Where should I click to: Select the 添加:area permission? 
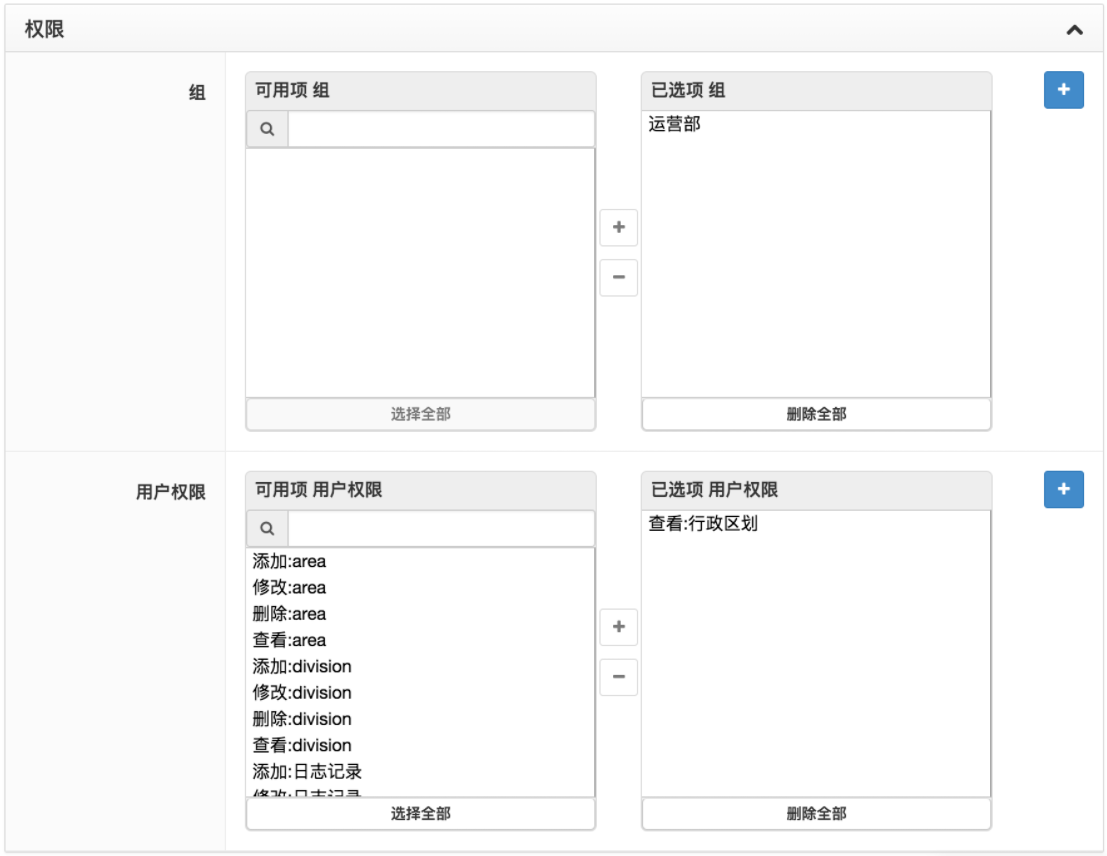[421, 561]
